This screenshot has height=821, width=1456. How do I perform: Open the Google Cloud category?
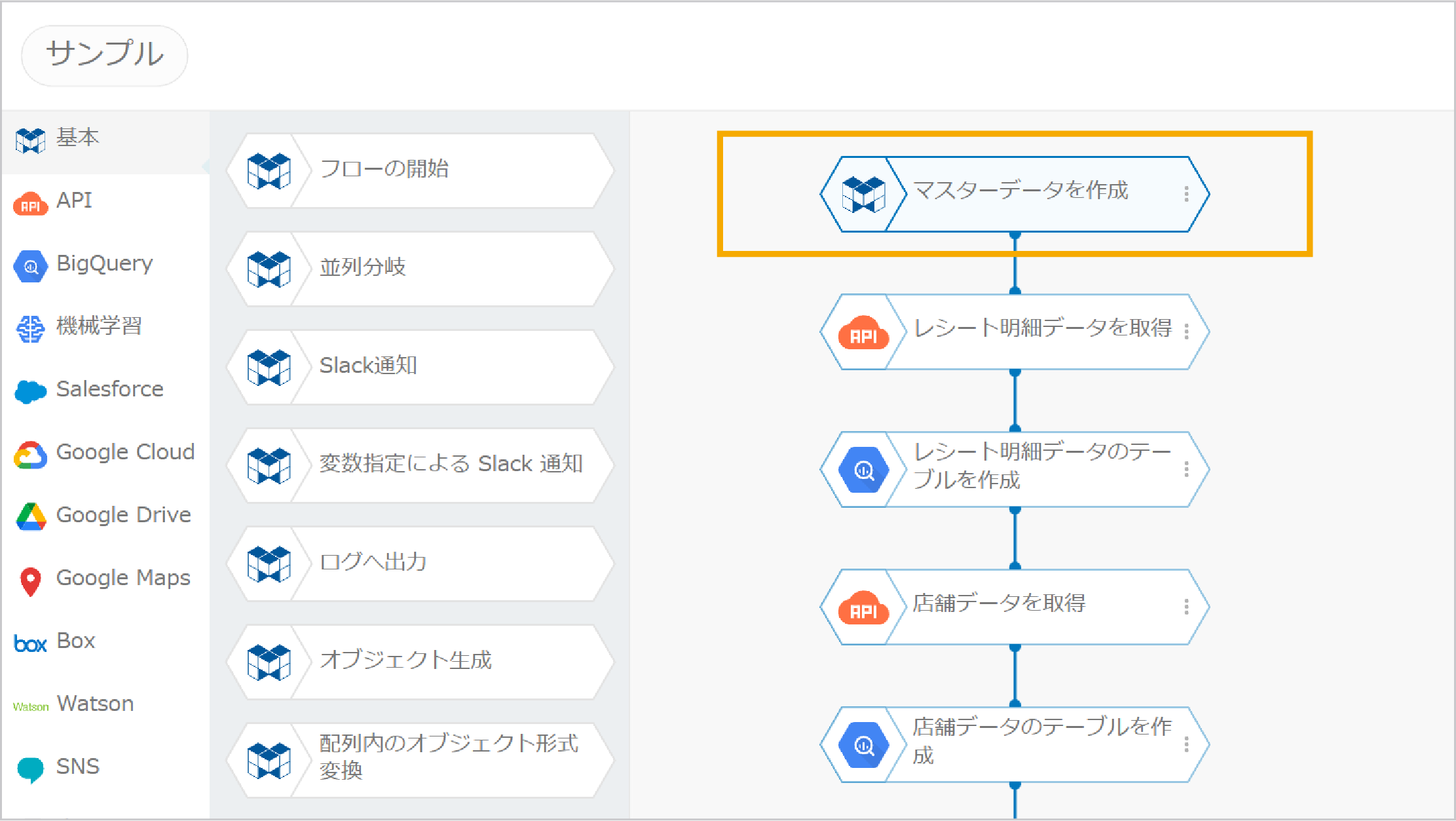coord(124,452)
